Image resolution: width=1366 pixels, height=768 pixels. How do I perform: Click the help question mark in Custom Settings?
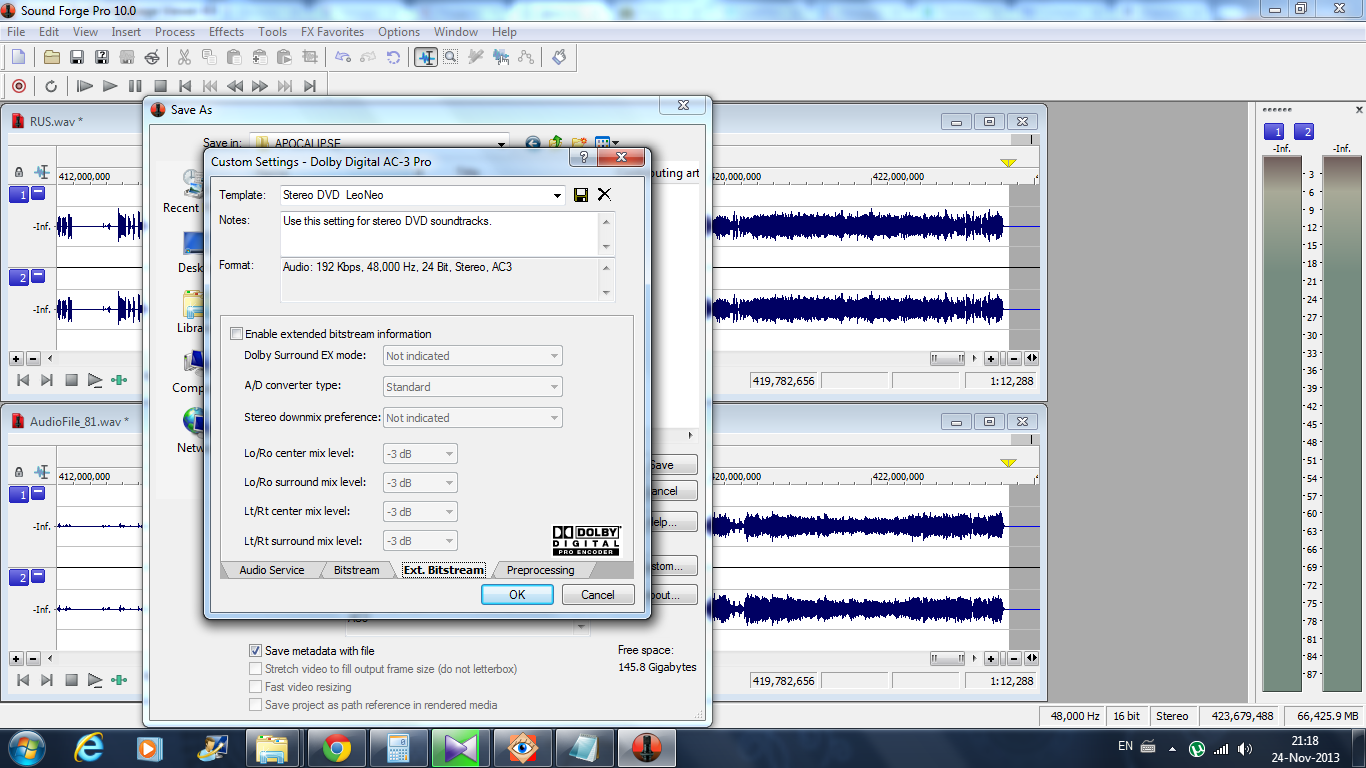tap(584, 158)
